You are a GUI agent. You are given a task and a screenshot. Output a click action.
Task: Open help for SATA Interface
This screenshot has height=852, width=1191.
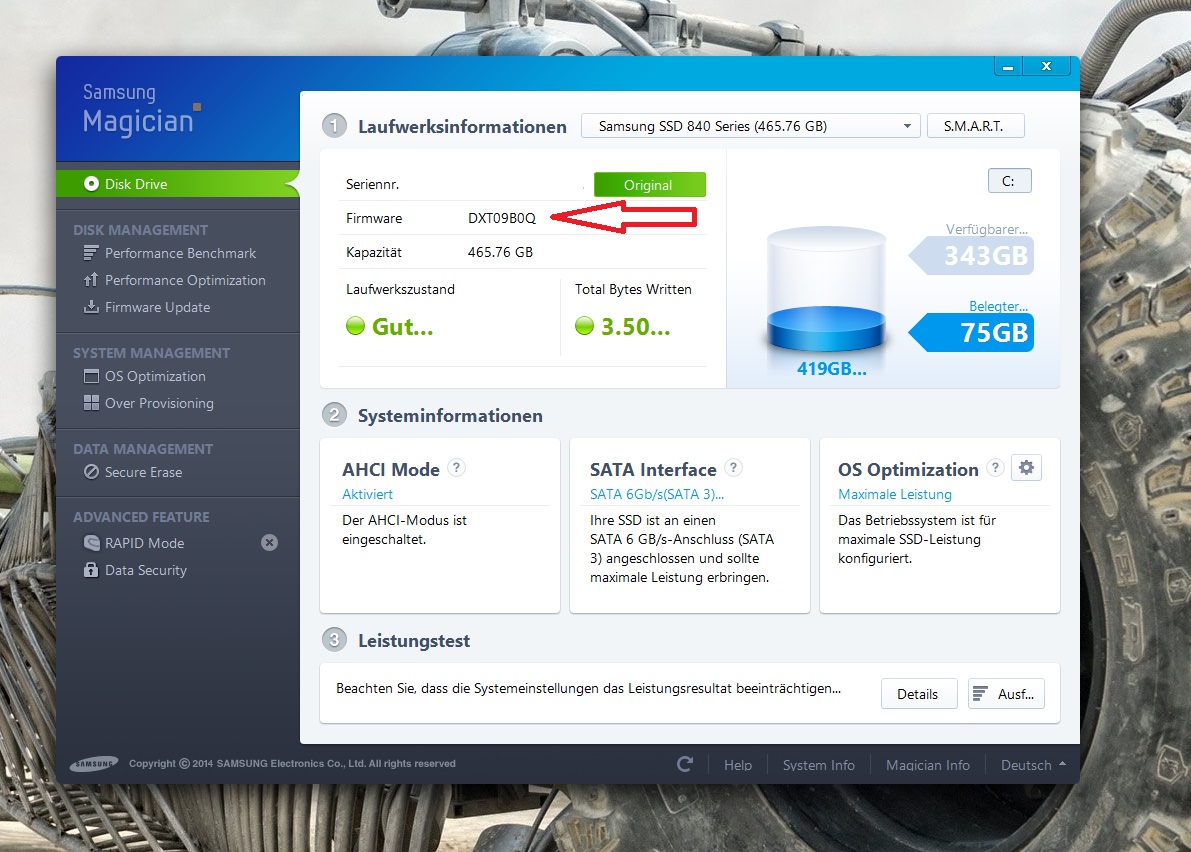pyautogui.click(x=733, y=468)
